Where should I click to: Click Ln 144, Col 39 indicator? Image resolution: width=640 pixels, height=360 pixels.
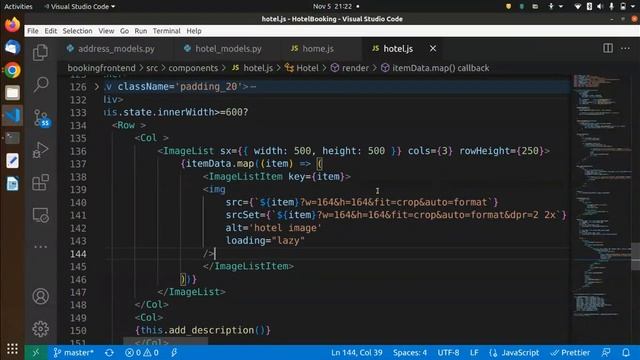click(357, 352)
